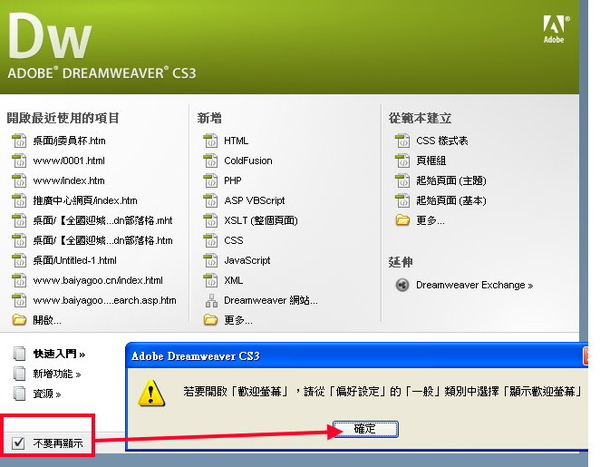Click the HTML new document icon
The width and height of the screenshot is (600, 467).
pos(210,141)
